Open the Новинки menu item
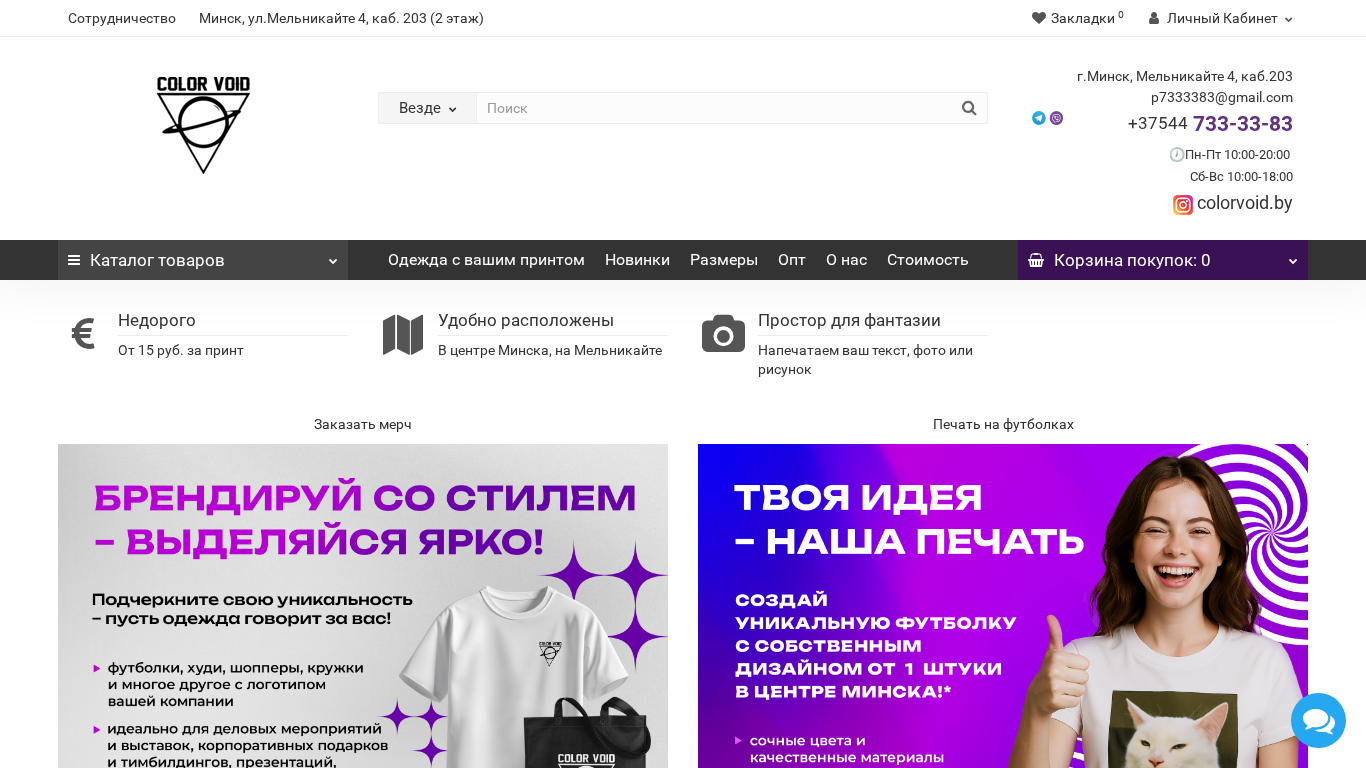The image size is (1366, 768). 637,260
